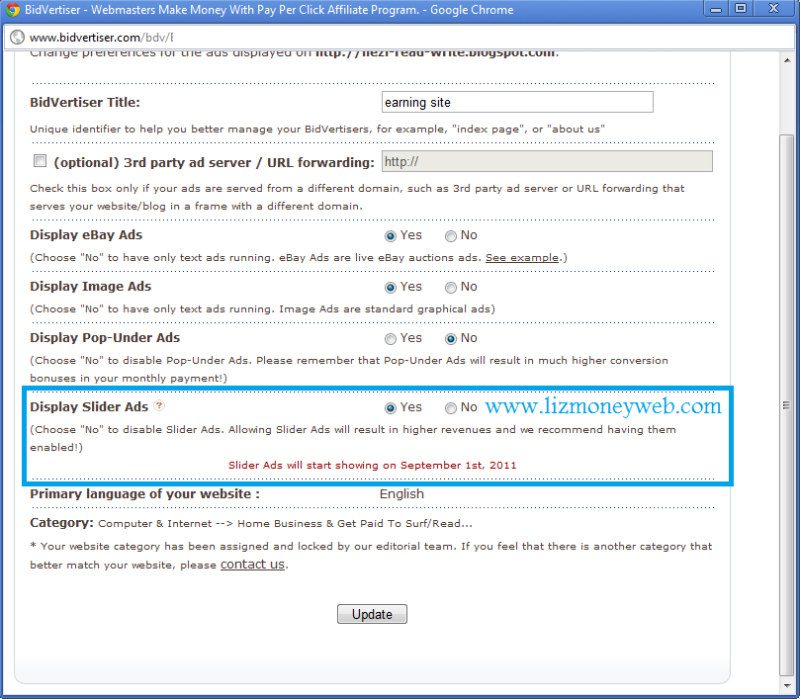Click the 'English' primary language value
This screenshot has width=800, height=699.
pos(402,494)
